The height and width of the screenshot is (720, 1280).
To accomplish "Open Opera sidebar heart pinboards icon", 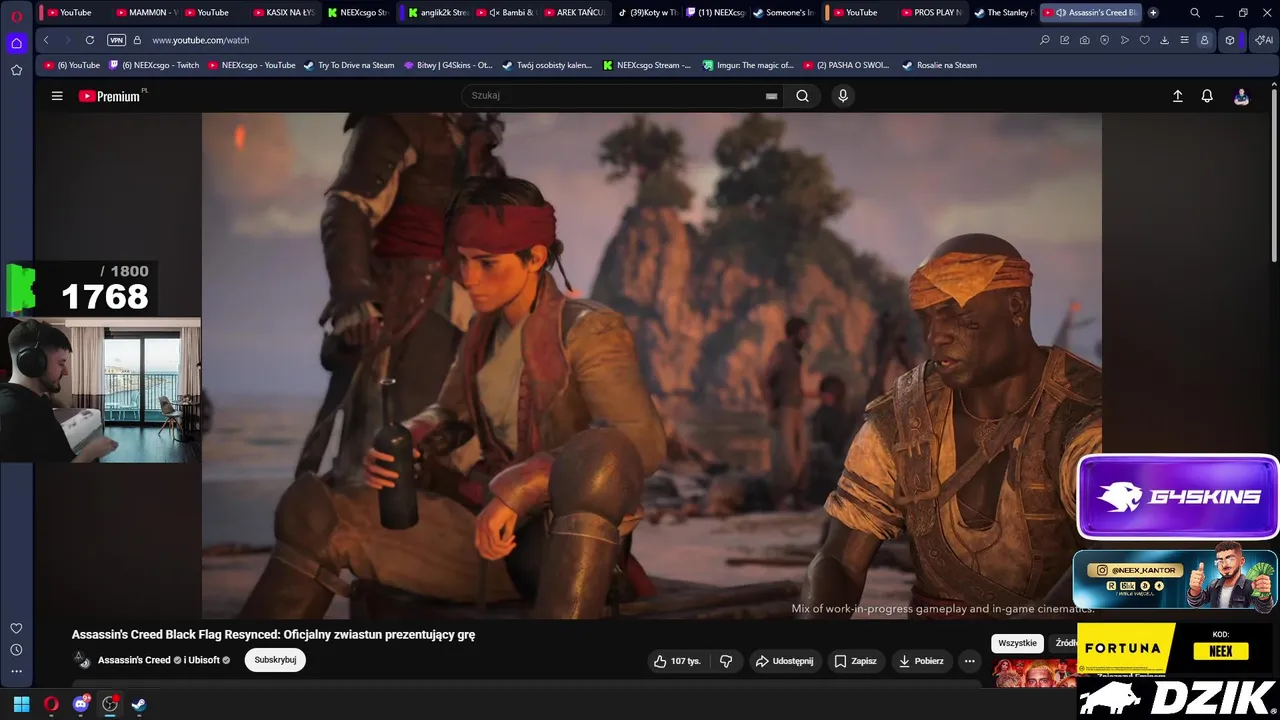I will [x=16, y=628].
